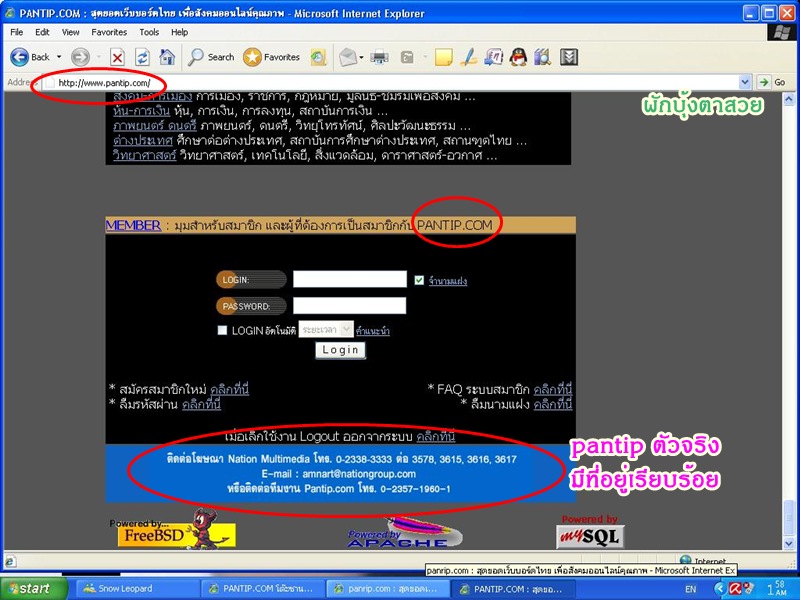The width and height of the screenshot is (800, 600).
Task: Open the ระยะเวลา duration dropdown
Action: click(326, 330)
